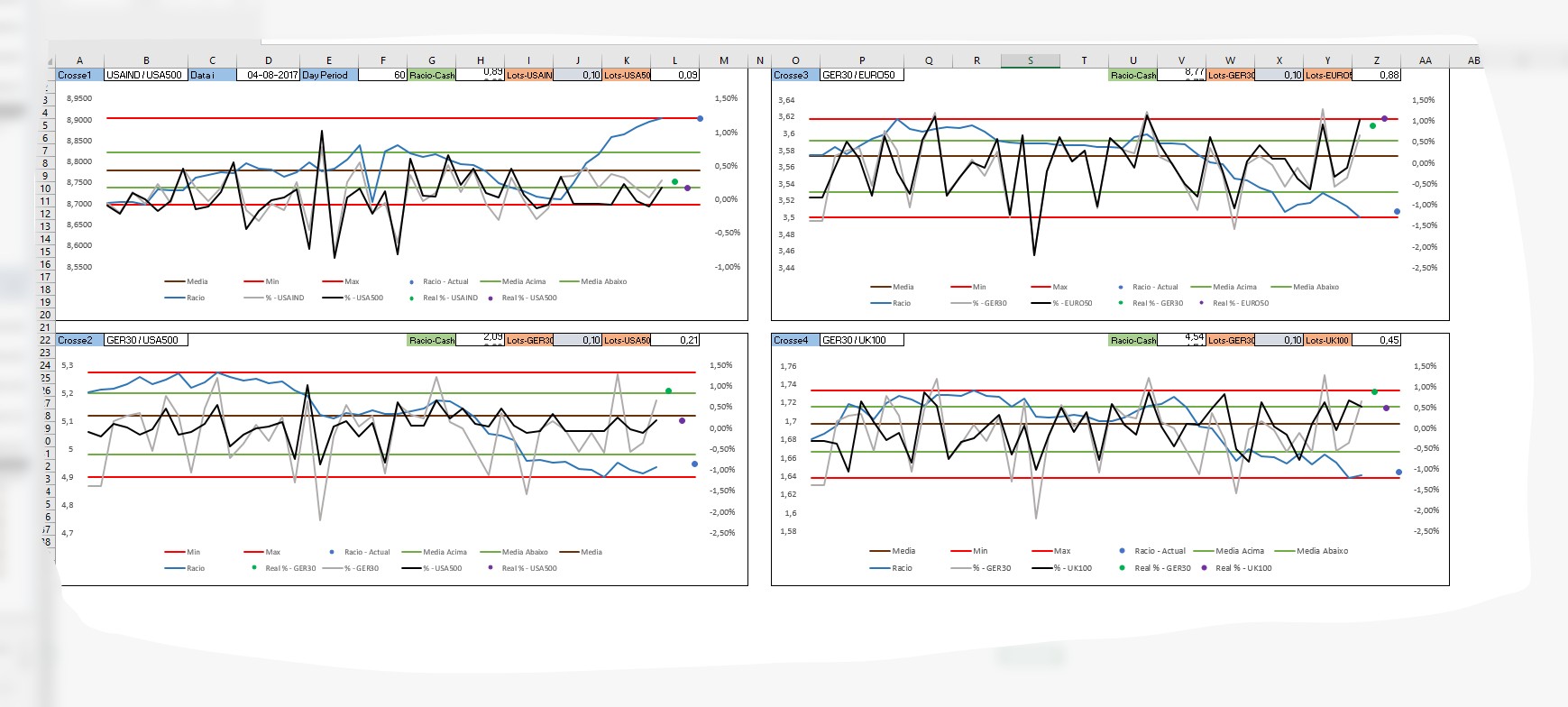Click green Real % marker in USAIND/USA500 chart
Image resolution: width=1568 pixels, height=707 pixels.
[674, 182]
